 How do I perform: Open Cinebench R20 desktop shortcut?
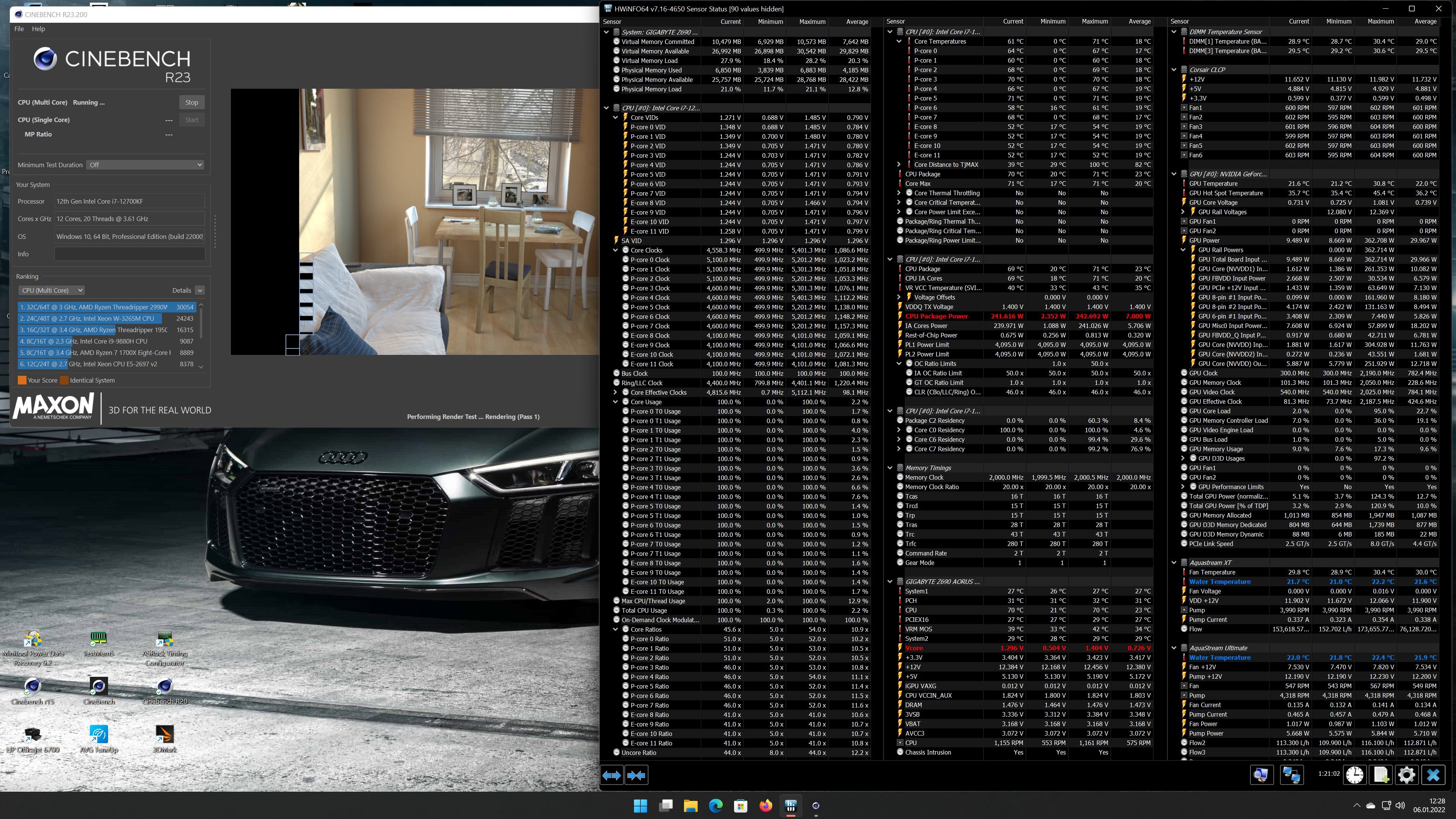[165, 691]
